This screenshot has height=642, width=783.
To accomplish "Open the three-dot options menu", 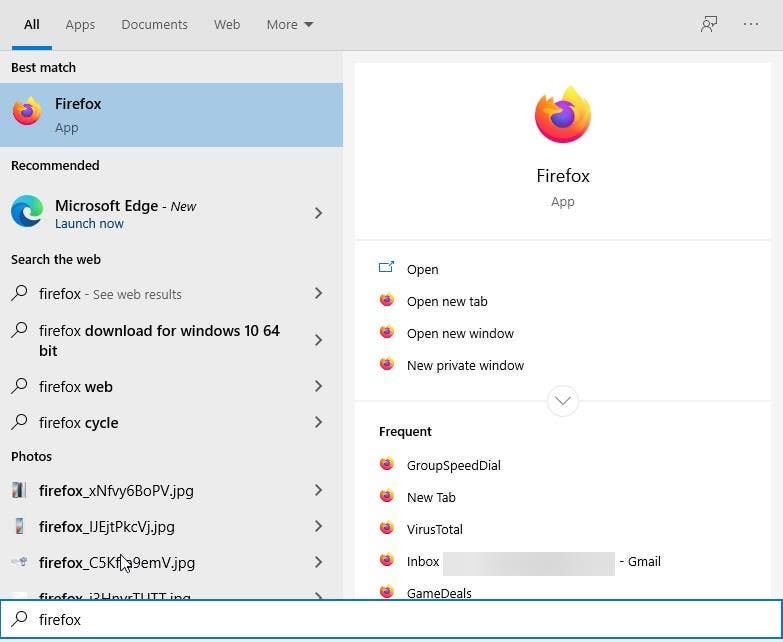I will click(x=751, y=24).
